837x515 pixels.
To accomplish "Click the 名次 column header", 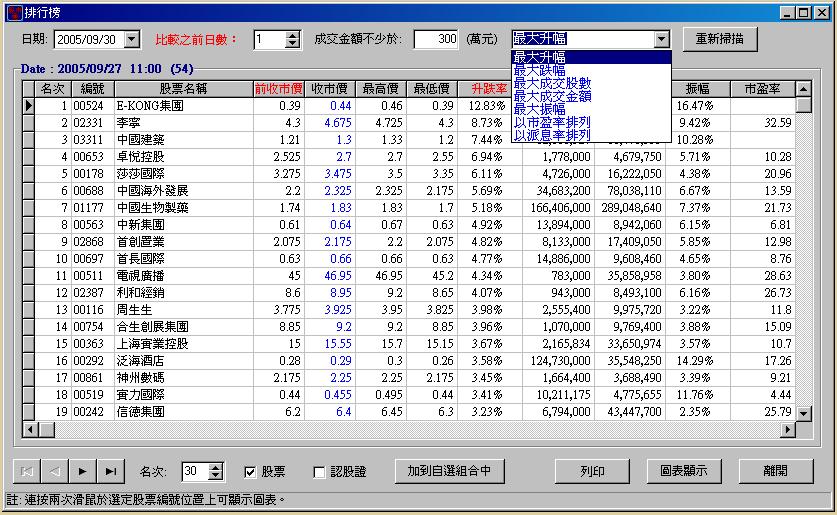I will point(53,89).
